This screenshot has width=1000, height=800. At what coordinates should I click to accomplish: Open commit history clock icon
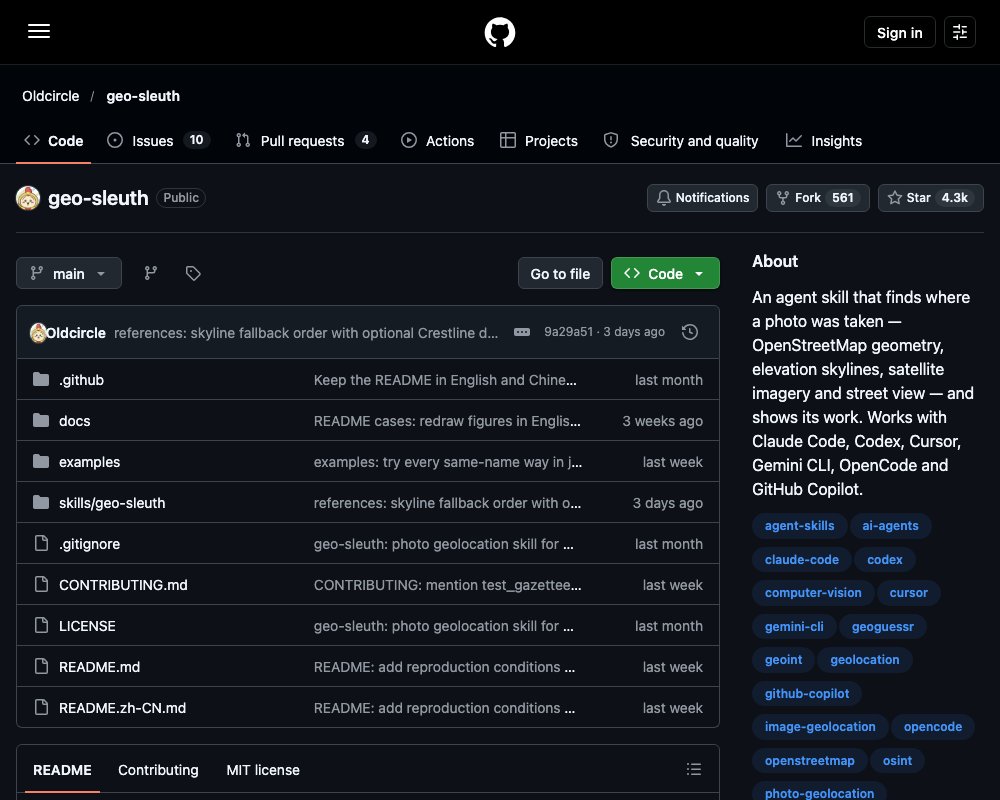coord(689,332)
